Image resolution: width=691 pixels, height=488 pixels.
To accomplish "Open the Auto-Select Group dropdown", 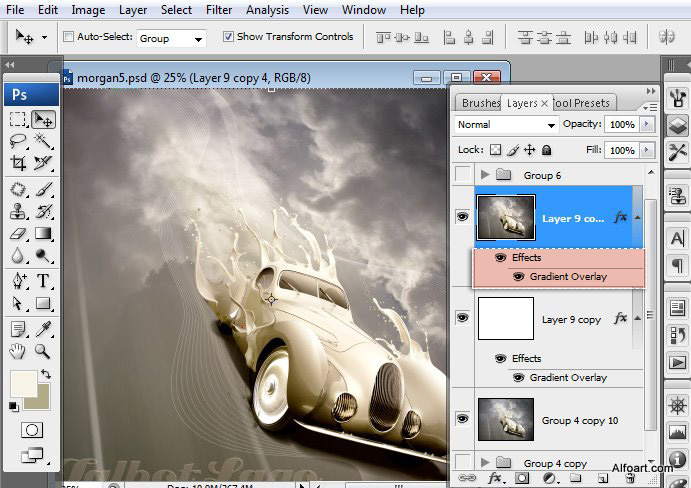I will (170, 38).
